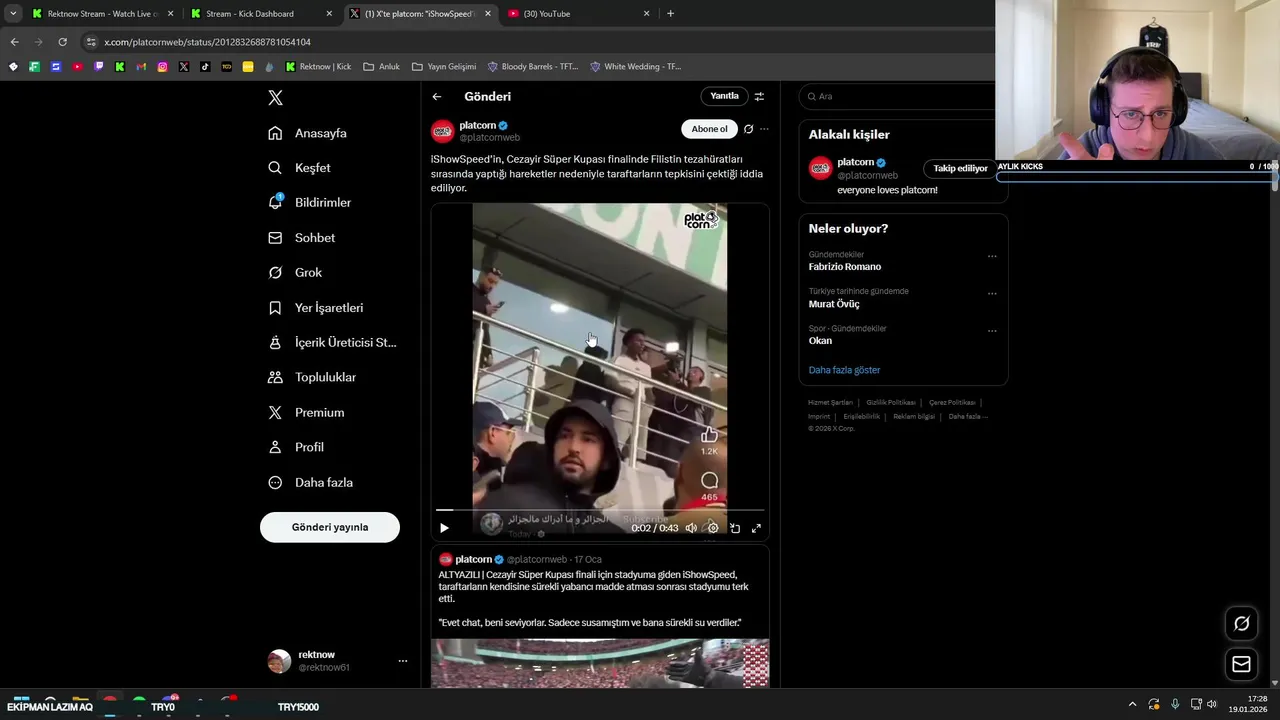Toggle picture-in-picture mini player
Screen dimensions: 1280x720
click(x=735, y=528)
